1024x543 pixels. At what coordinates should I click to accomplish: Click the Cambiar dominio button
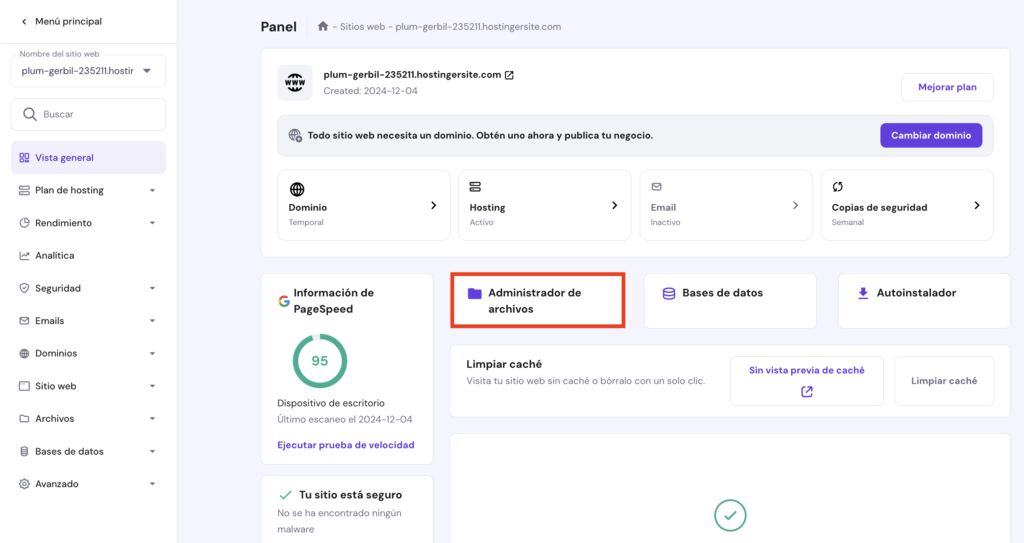pyautogui.click(x=930, y=135)
